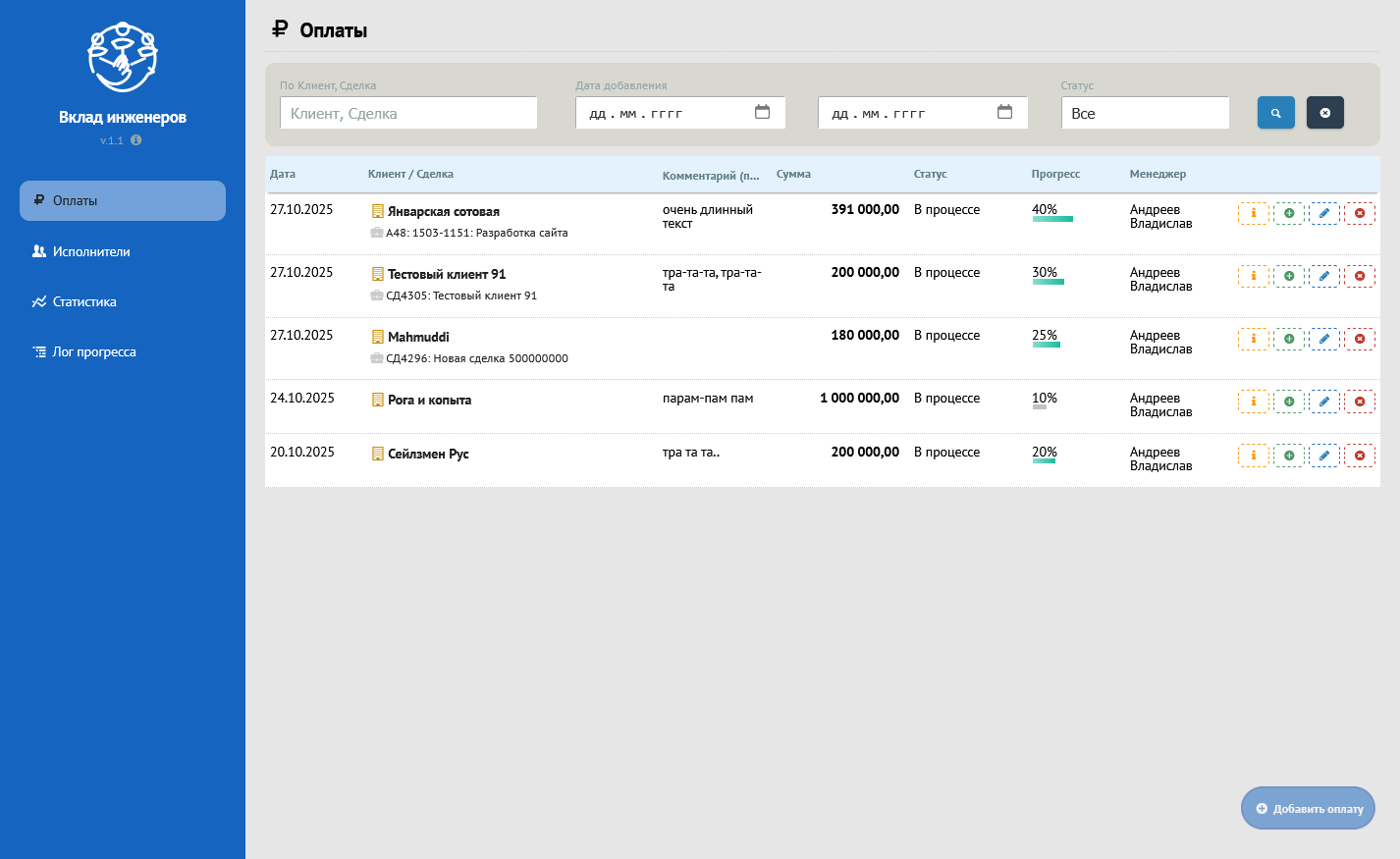The height and width of the screenshot is (859, 1400).
Task: Go to Статистика in the sidebar
Action: click(84, 301)
